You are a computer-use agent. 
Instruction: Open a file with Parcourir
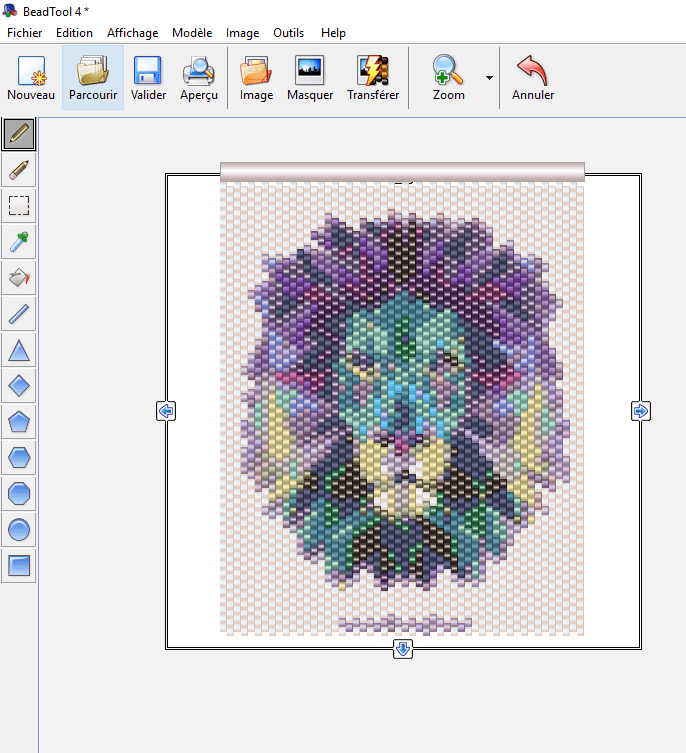(x=93, y=78)
